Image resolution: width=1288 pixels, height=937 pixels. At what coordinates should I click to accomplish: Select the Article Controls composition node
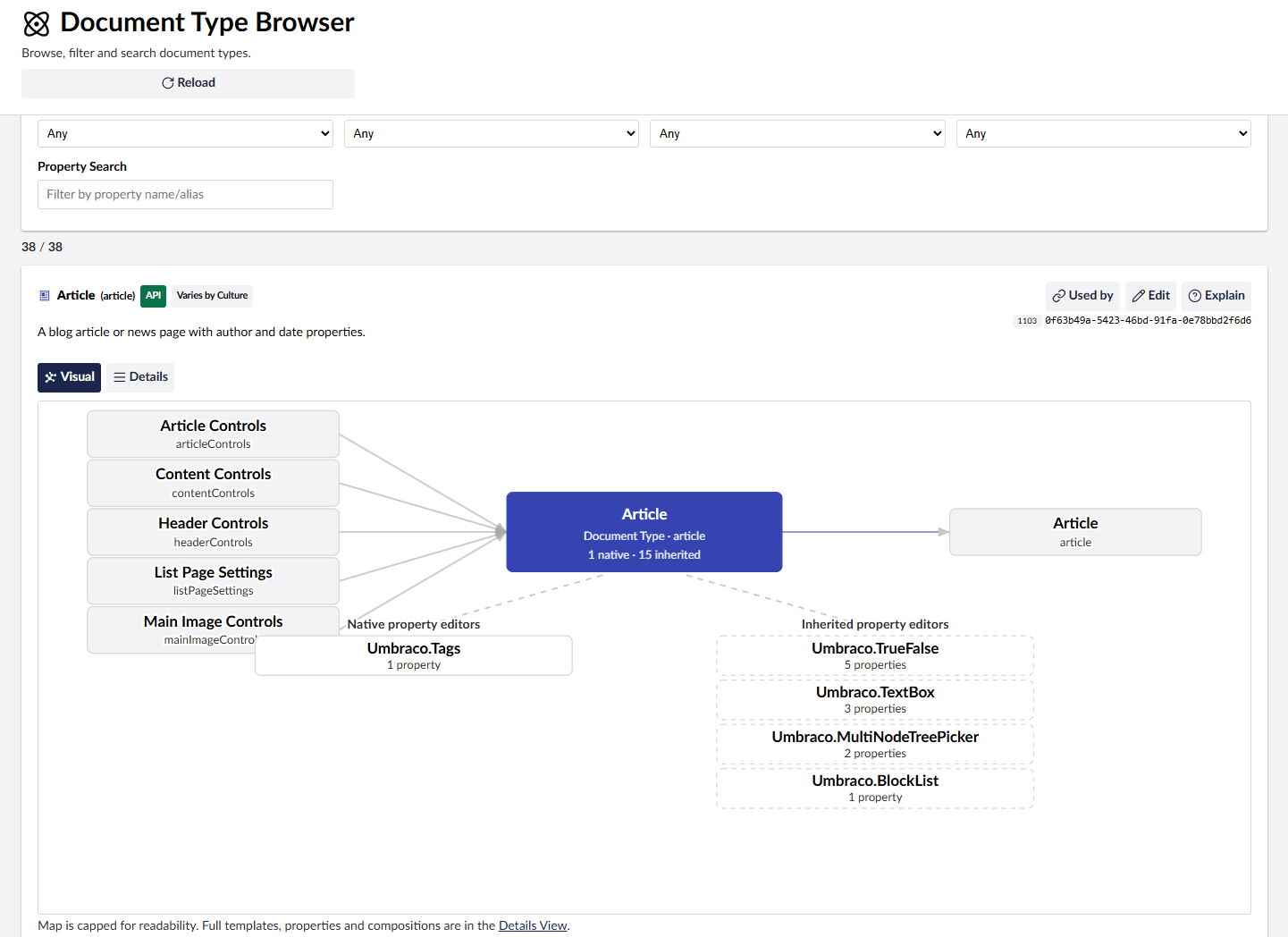pos(213,434)
